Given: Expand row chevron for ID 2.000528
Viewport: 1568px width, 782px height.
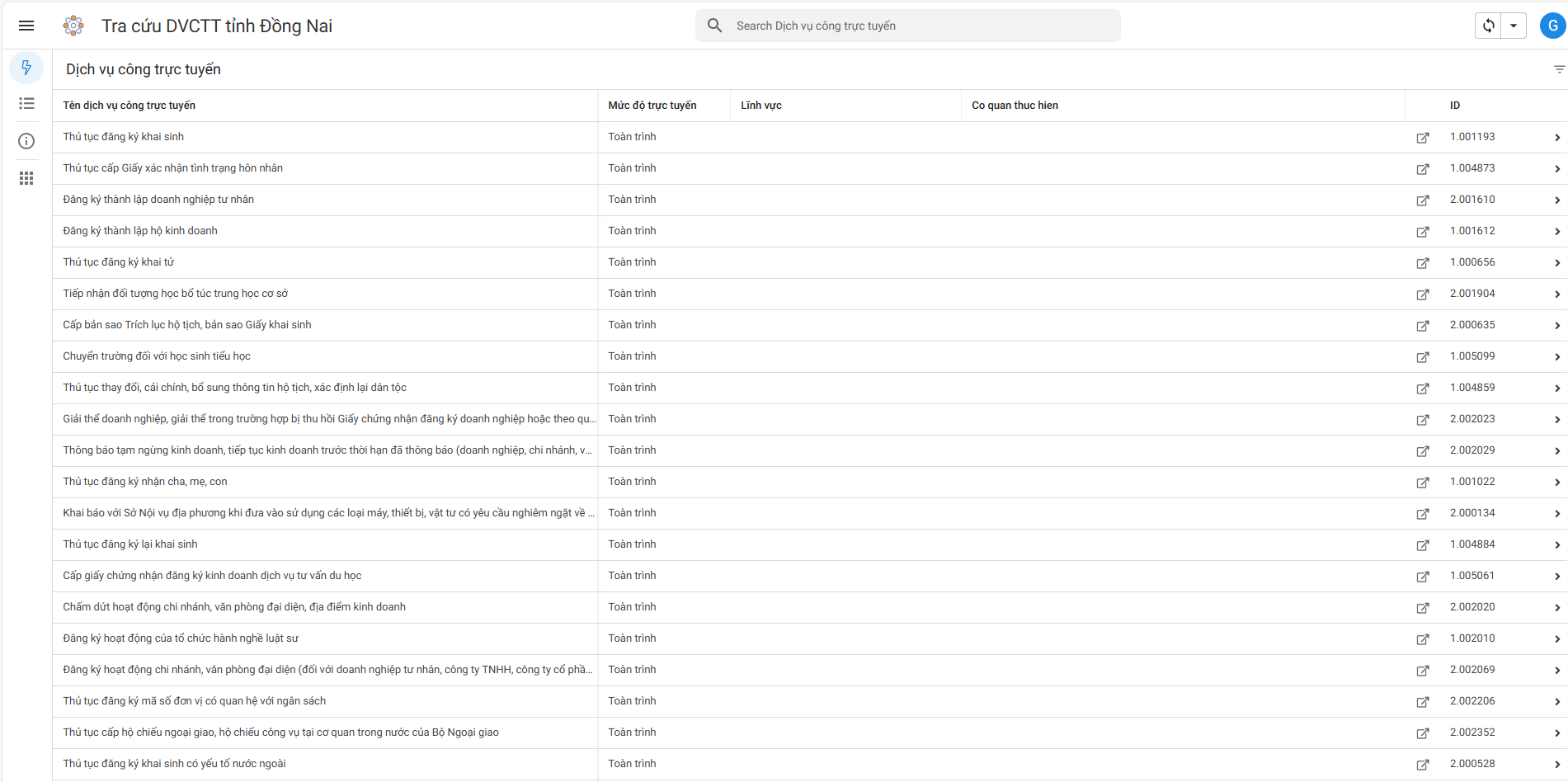Looking at the screenshot, I should (1556, 765).
